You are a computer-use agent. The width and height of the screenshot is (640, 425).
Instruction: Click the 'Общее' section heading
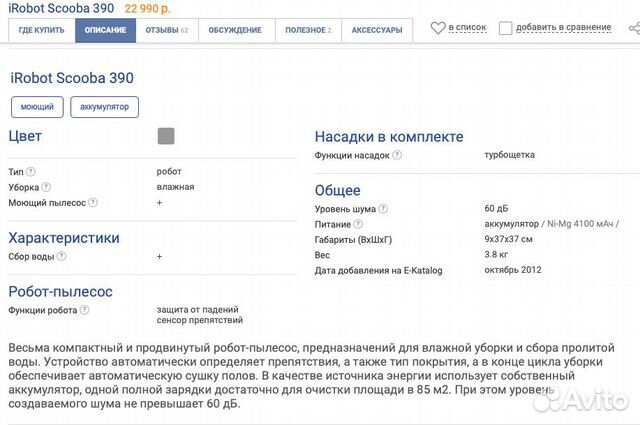coord(338,191)
